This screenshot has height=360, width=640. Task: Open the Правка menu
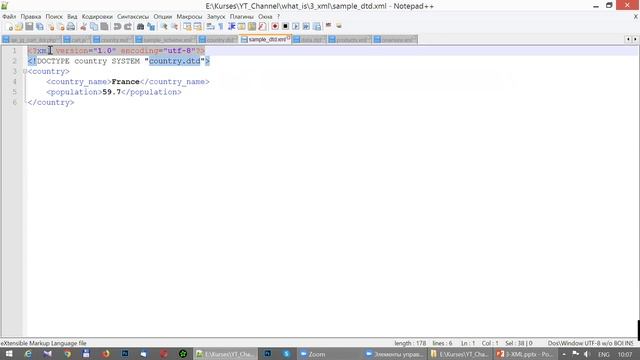[x=31, y=17]
